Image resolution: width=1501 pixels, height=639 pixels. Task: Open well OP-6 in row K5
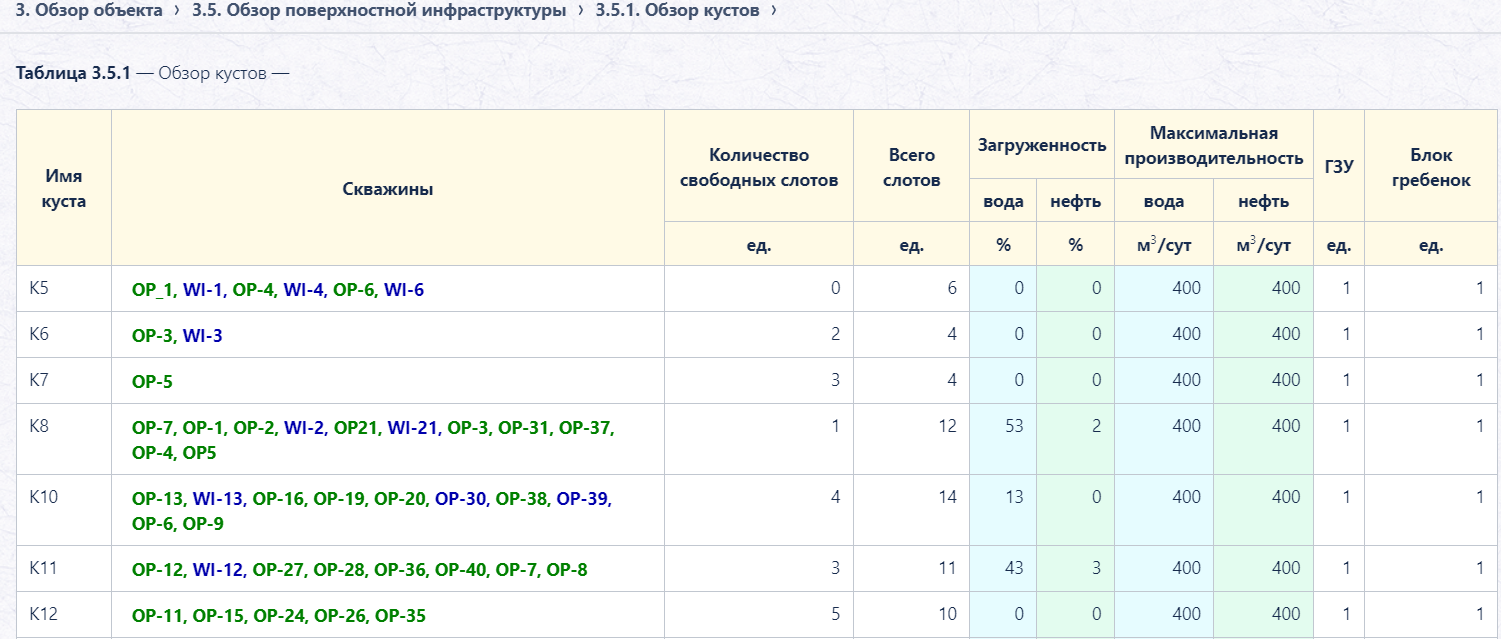coord(354,289)
